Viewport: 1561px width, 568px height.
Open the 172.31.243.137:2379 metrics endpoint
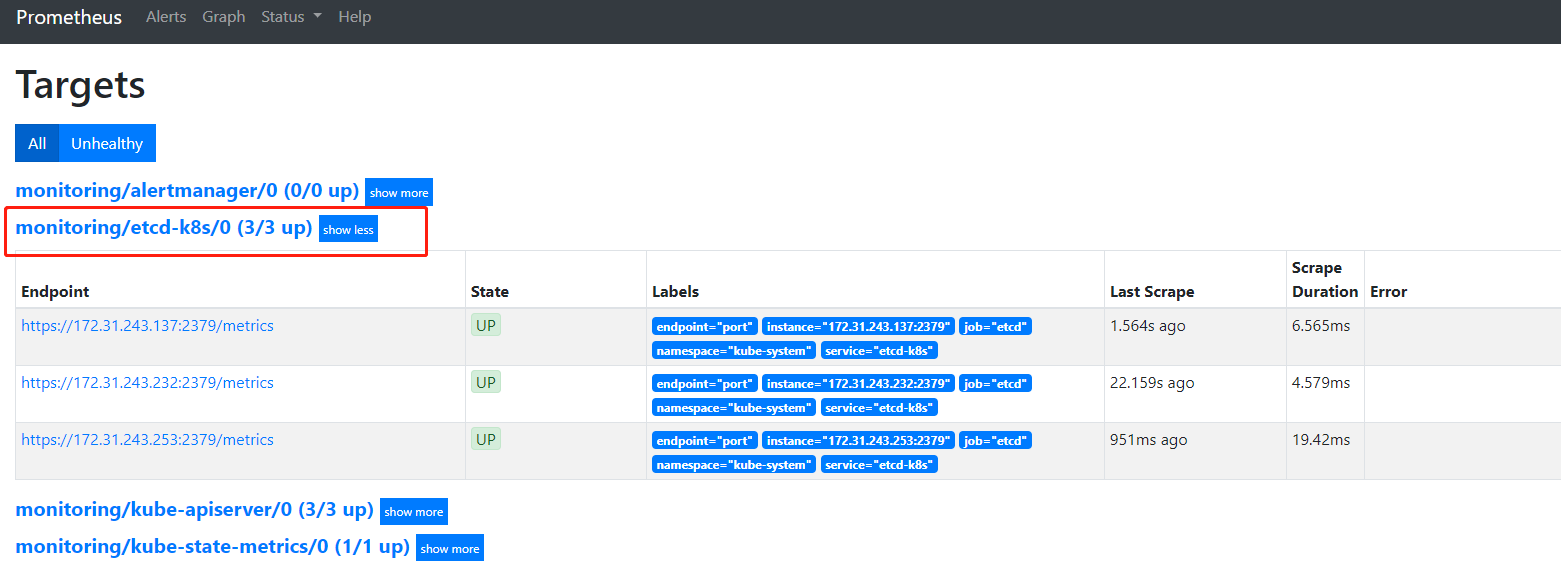point(147,325)
